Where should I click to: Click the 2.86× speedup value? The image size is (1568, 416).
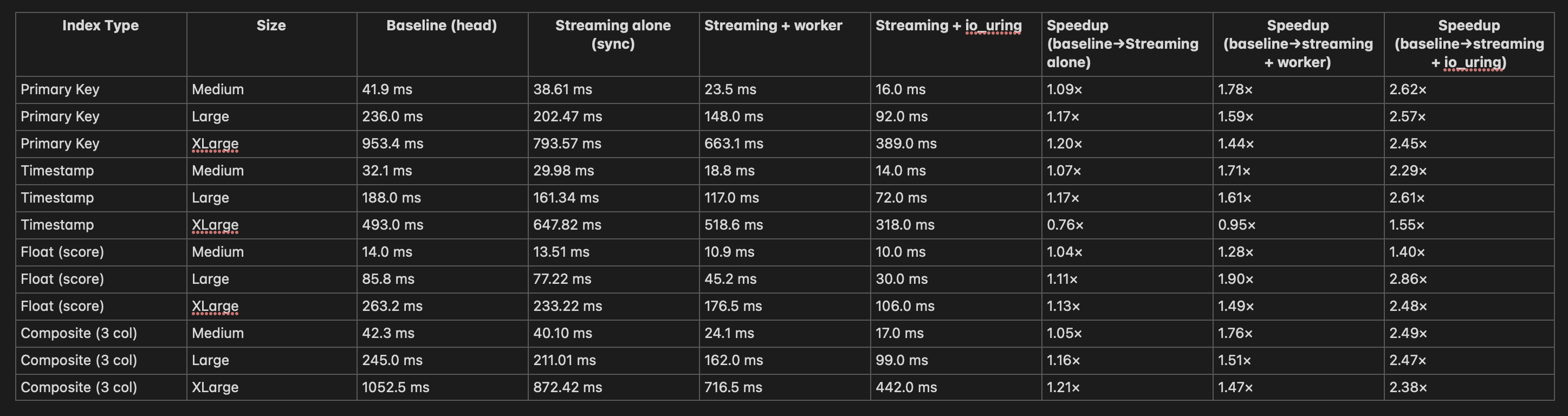(1408, 279)
